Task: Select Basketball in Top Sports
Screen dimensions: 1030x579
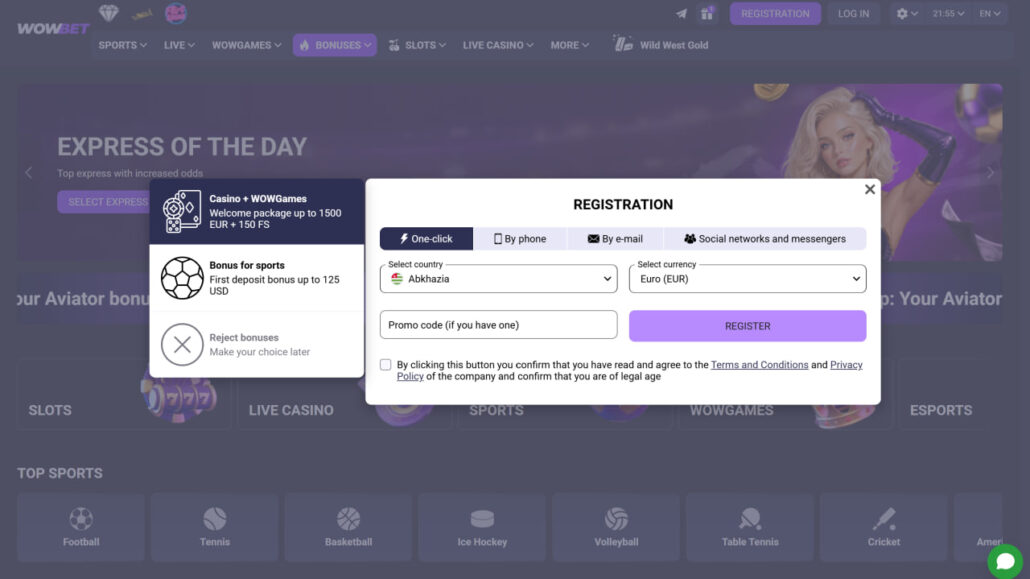Action: point(348,527)
